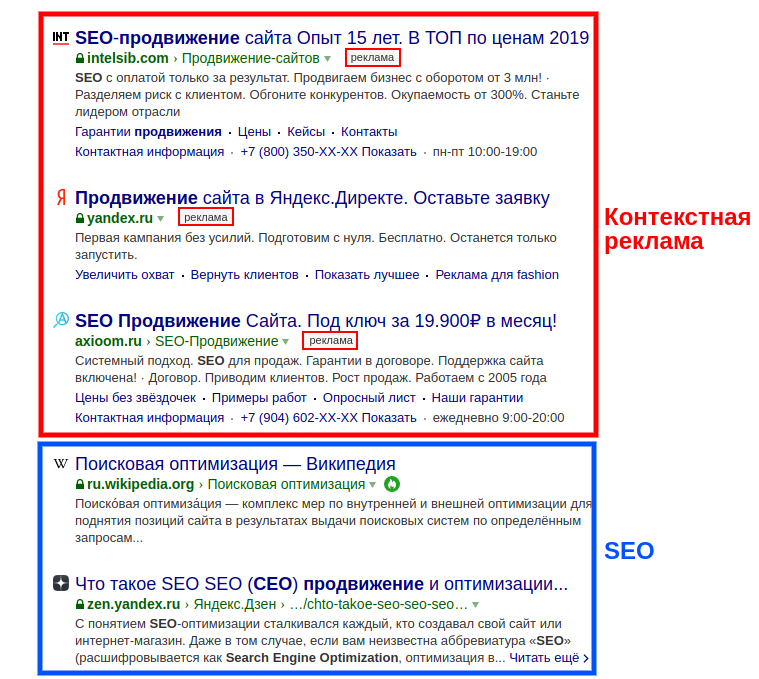Open Продвижение сайта в Яндекс.Директе title
Screen dimensions: 759x679
312,198
